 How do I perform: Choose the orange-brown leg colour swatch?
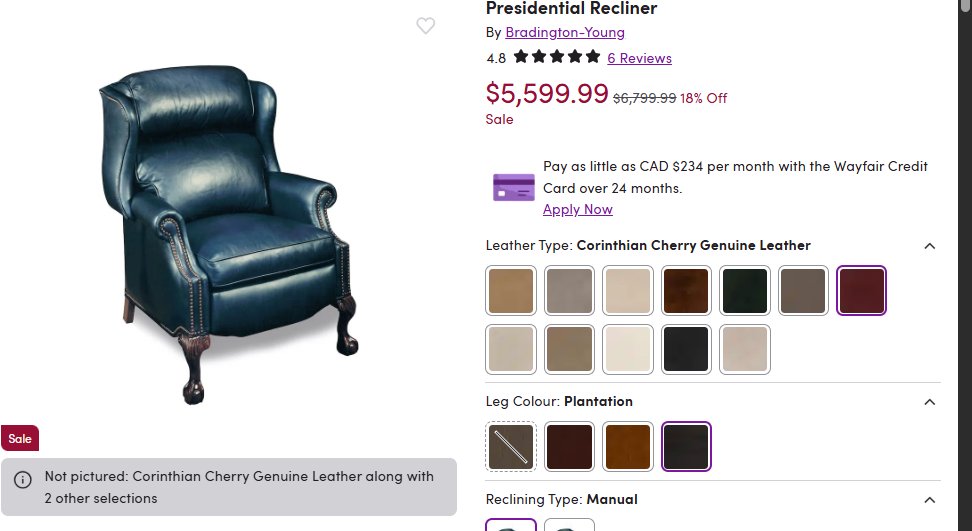[x=628, y=446]
